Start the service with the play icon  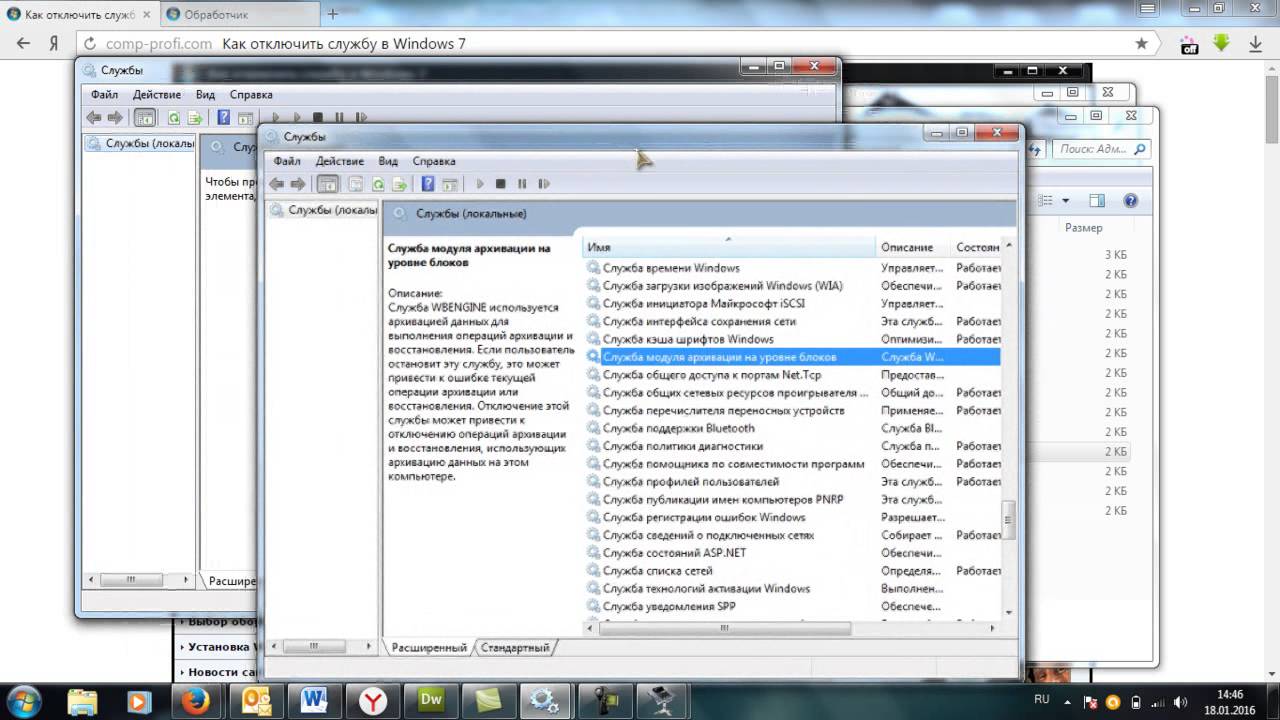point(480,184)
